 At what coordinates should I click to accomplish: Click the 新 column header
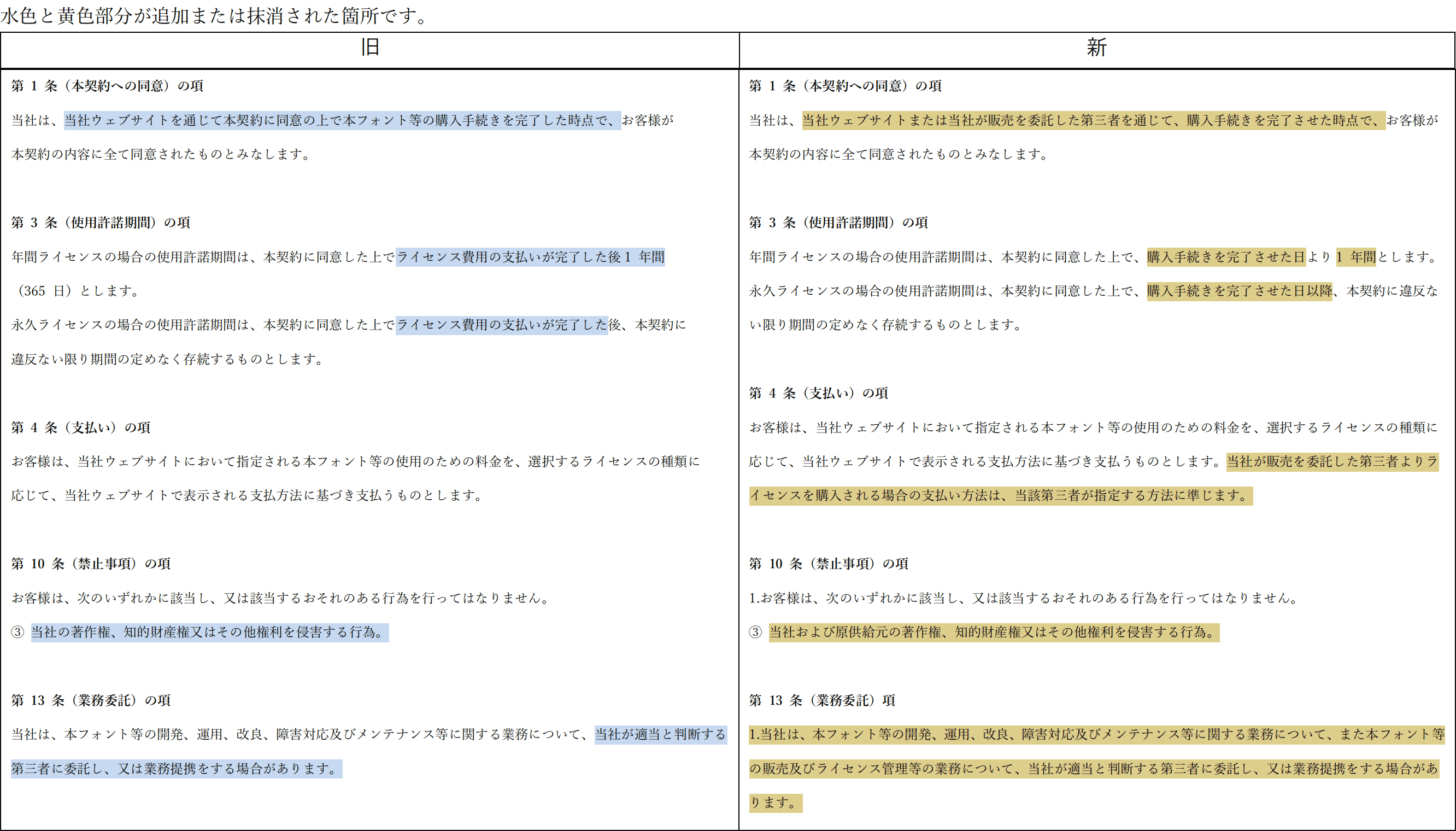[x=1096, y=48]
